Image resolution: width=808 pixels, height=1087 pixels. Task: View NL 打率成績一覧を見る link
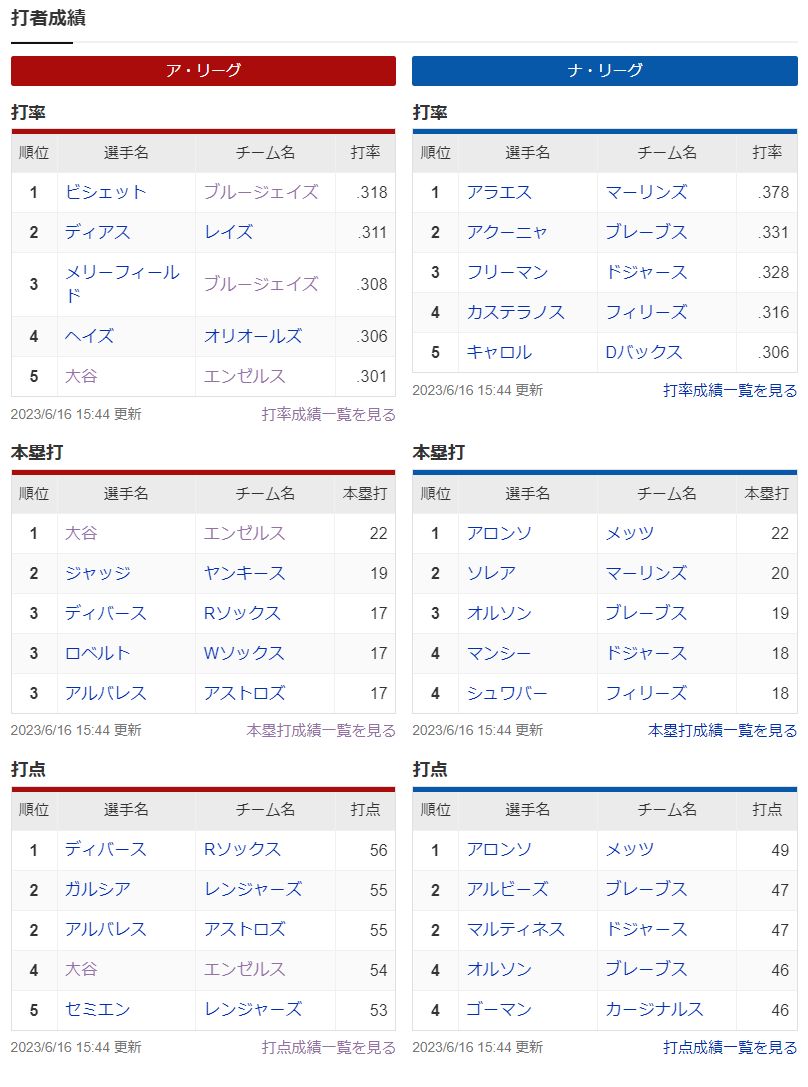pyautogui.click(x=730, y=390)
